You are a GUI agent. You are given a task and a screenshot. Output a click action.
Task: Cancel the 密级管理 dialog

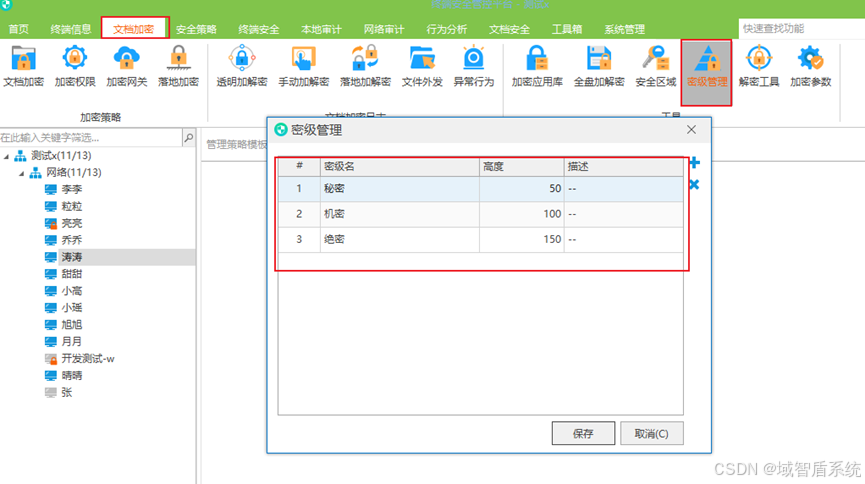pyautogui.click(x=652, y=433)
